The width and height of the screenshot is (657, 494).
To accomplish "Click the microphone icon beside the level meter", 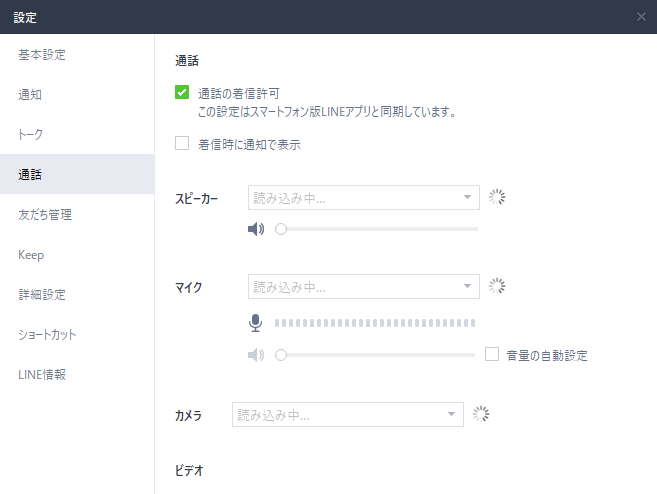I will click(255, 323).
